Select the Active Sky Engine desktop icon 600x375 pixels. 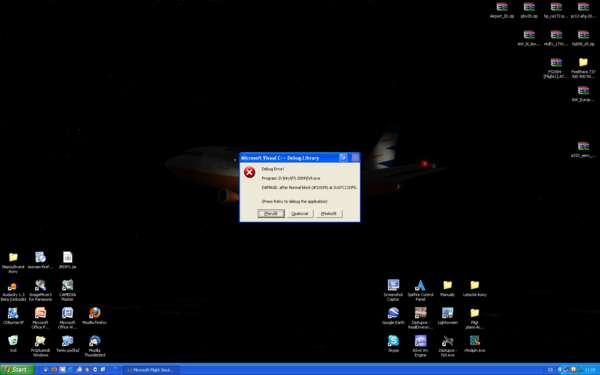420,346
